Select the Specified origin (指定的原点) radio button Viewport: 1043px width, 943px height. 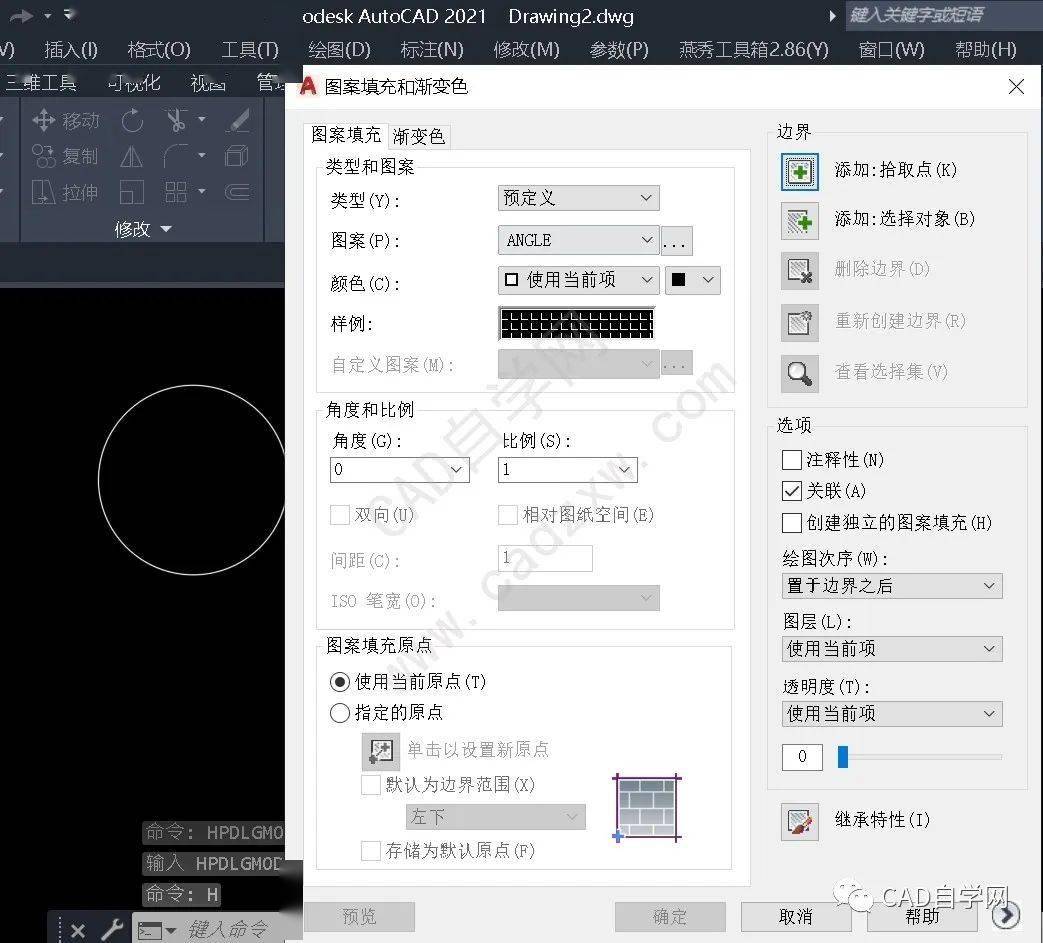(340, 713)
